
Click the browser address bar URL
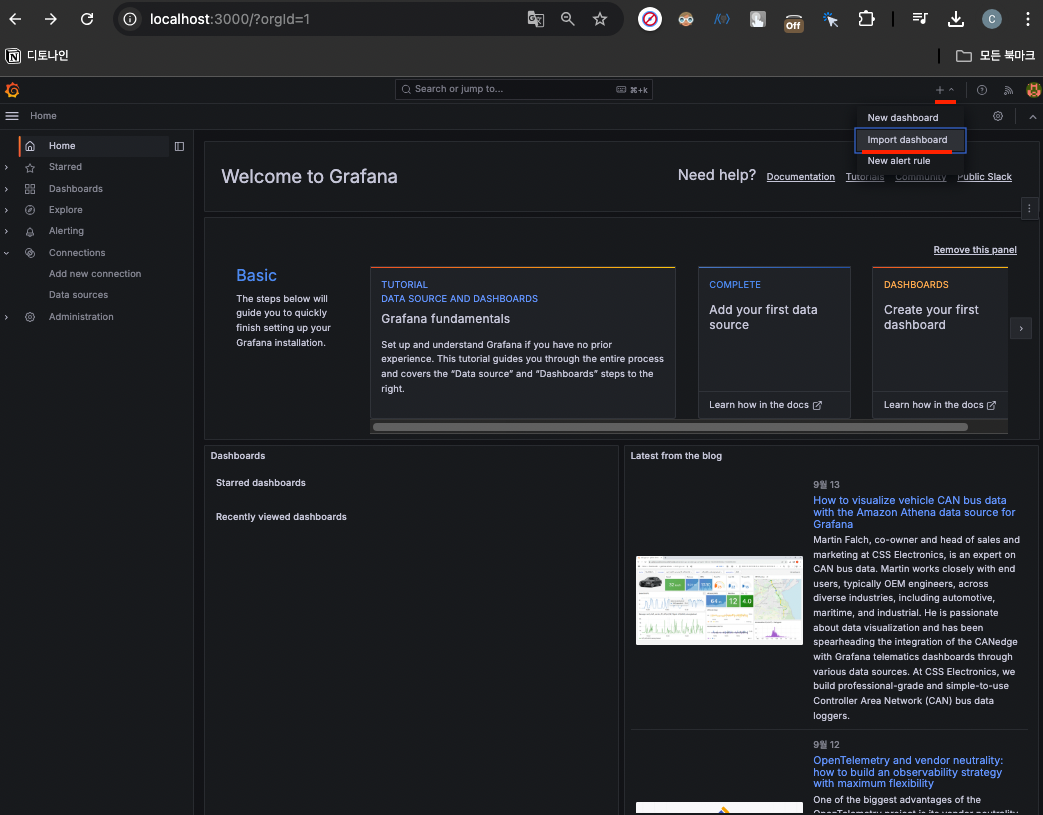click(229, 19)
